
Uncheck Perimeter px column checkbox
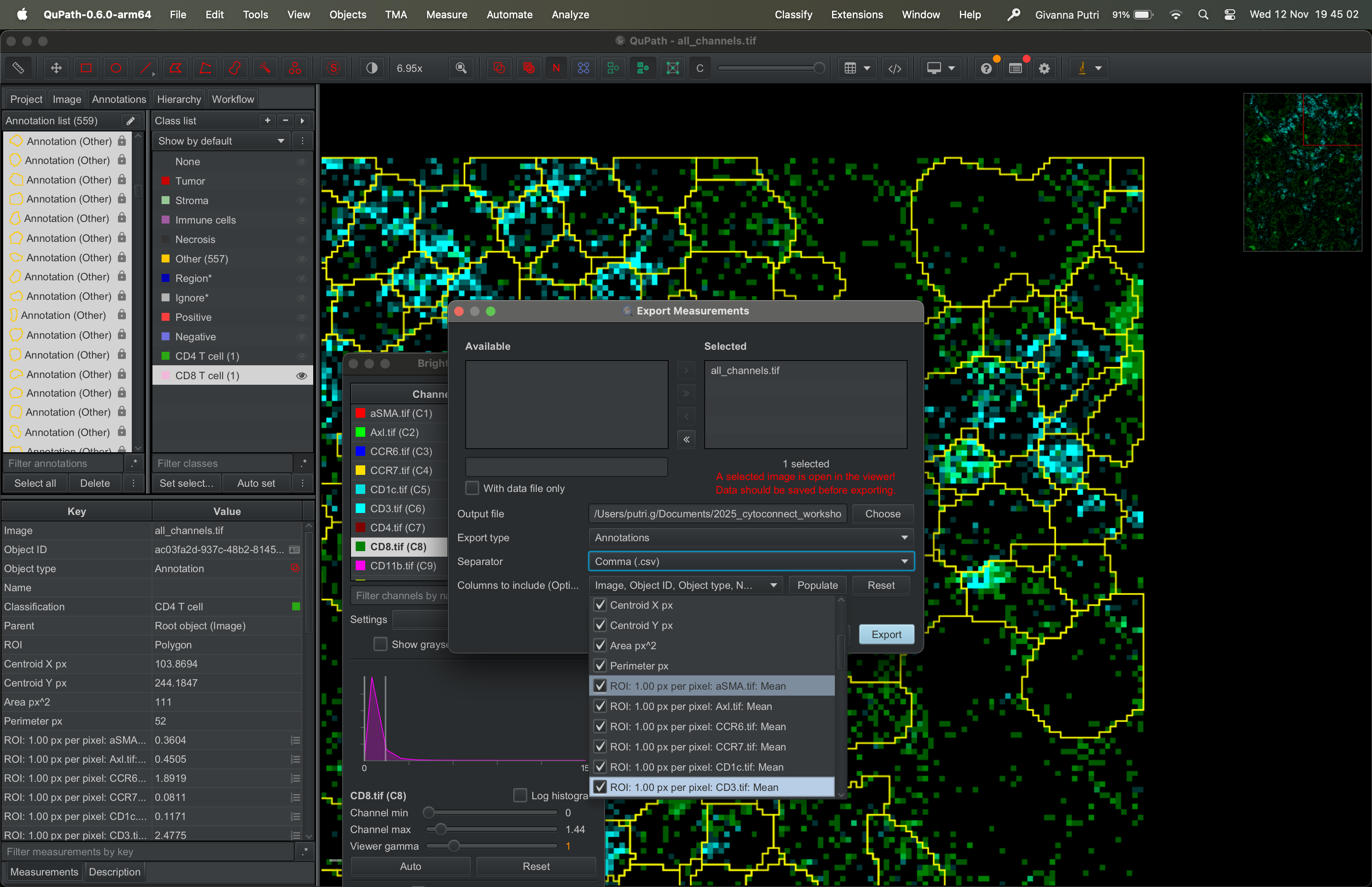tap(601, 665)
